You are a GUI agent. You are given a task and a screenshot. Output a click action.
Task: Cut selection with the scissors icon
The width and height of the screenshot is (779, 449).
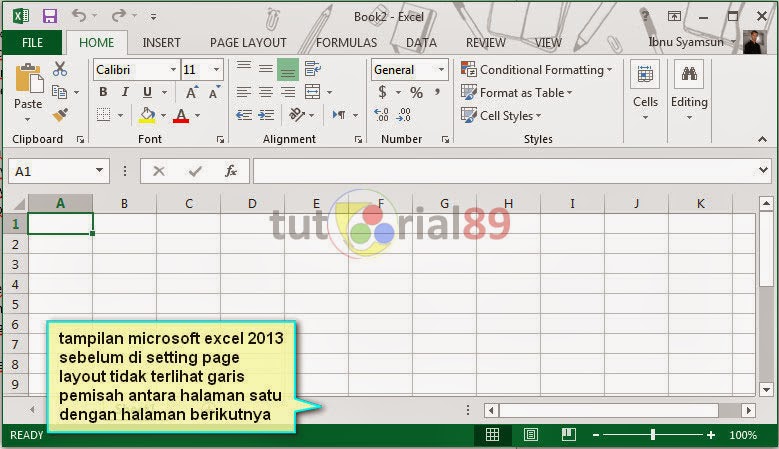(x=60, y=69)
